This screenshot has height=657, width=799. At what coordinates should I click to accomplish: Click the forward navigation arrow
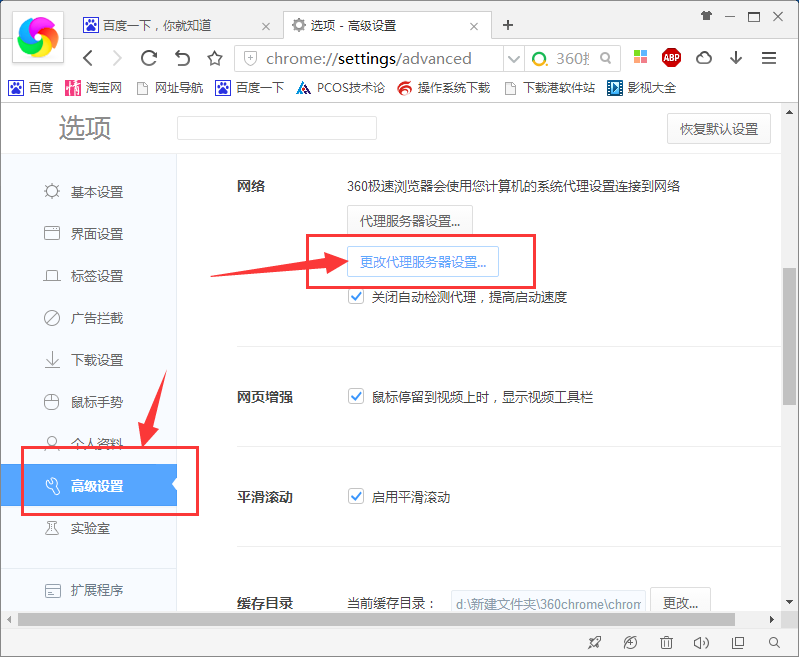point(117,59)
